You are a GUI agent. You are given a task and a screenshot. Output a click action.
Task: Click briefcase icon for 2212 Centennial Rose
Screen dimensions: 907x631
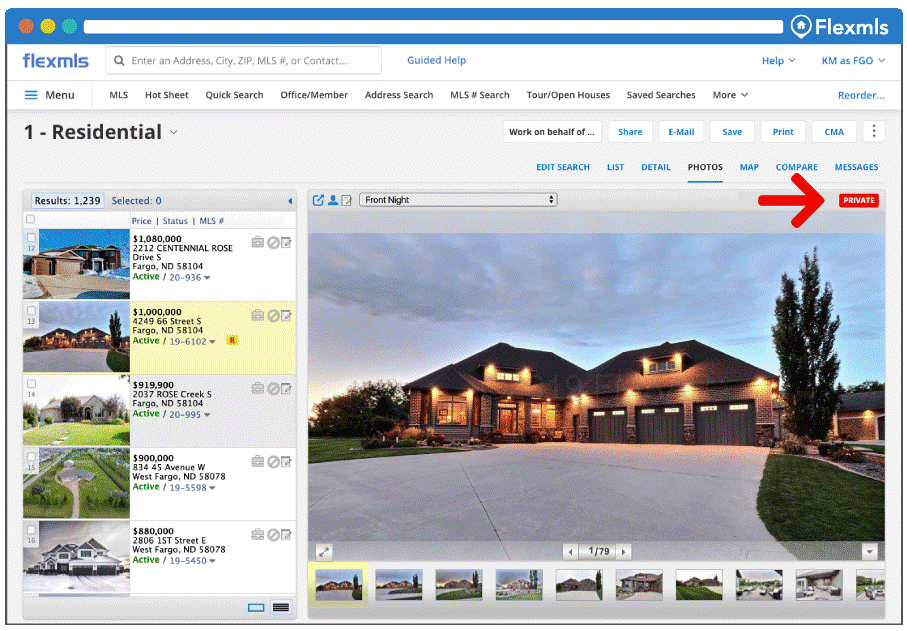click(258, 242)
